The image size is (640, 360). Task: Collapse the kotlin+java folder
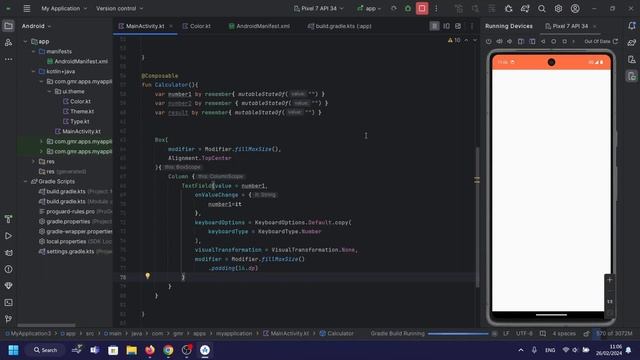pos(33,71)
